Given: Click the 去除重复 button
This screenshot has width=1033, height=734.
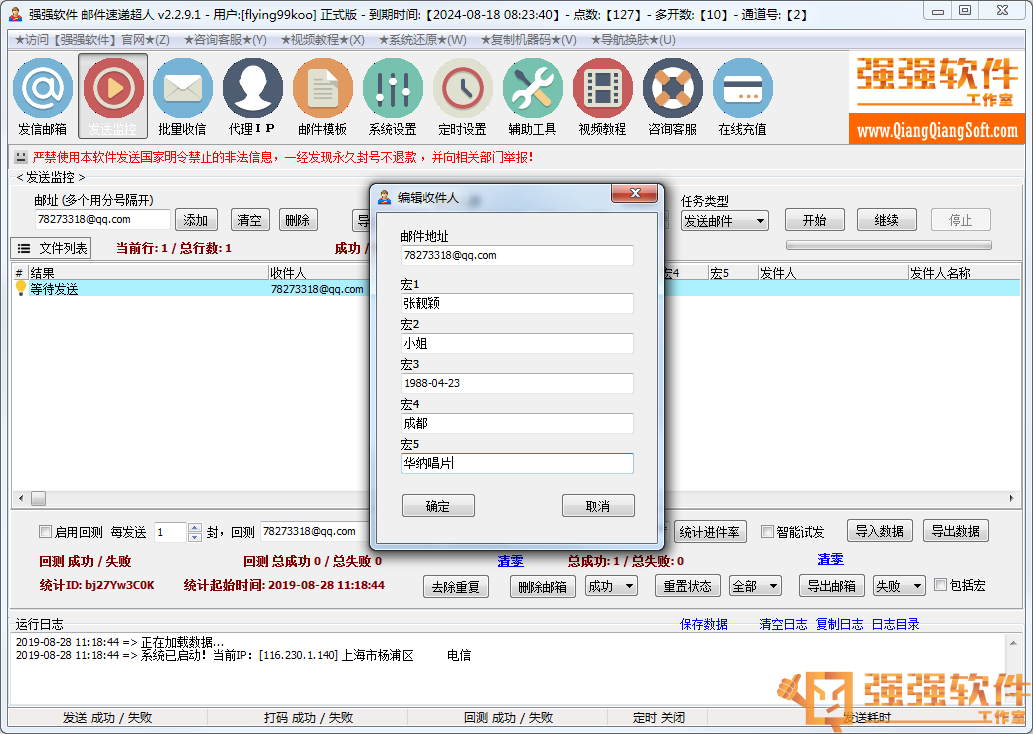Looking at the screenshot, I should tap(456, 586).
